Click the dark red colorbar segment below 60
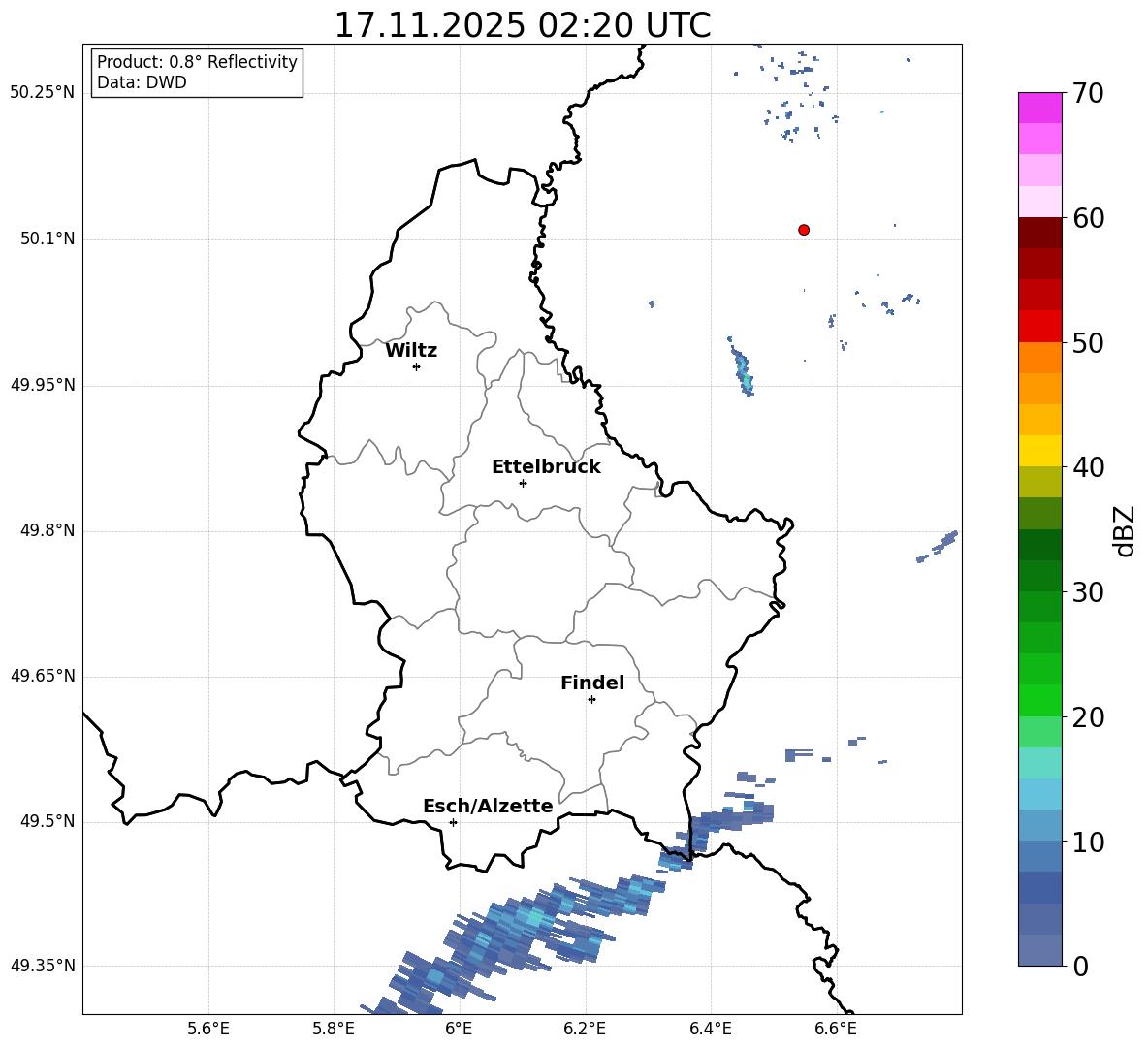The width and height of the screenshot is (1148, 1048). (1039, 233)
